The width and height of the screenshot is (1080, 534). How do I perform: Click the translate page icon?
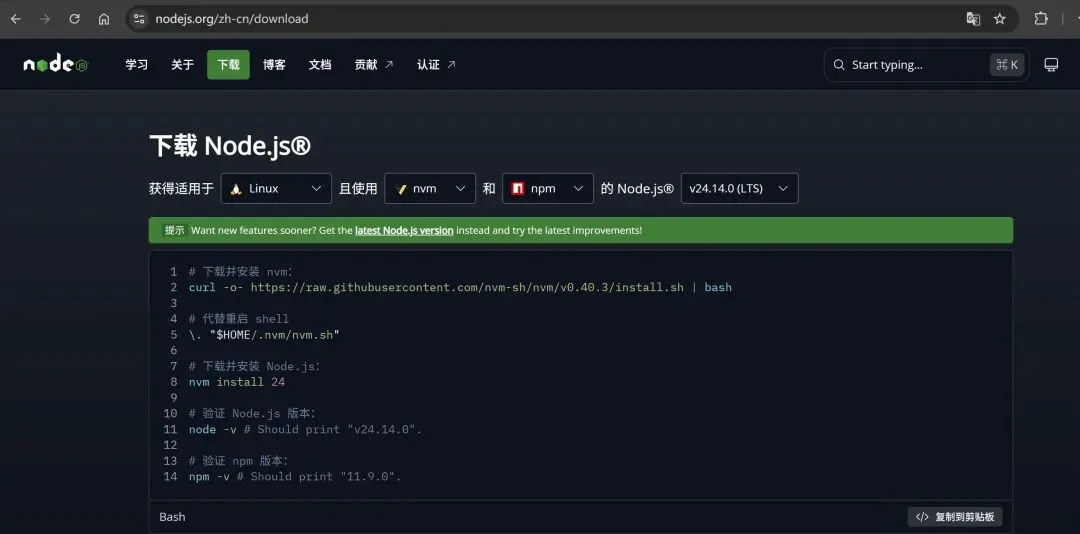tap(973, 19)
